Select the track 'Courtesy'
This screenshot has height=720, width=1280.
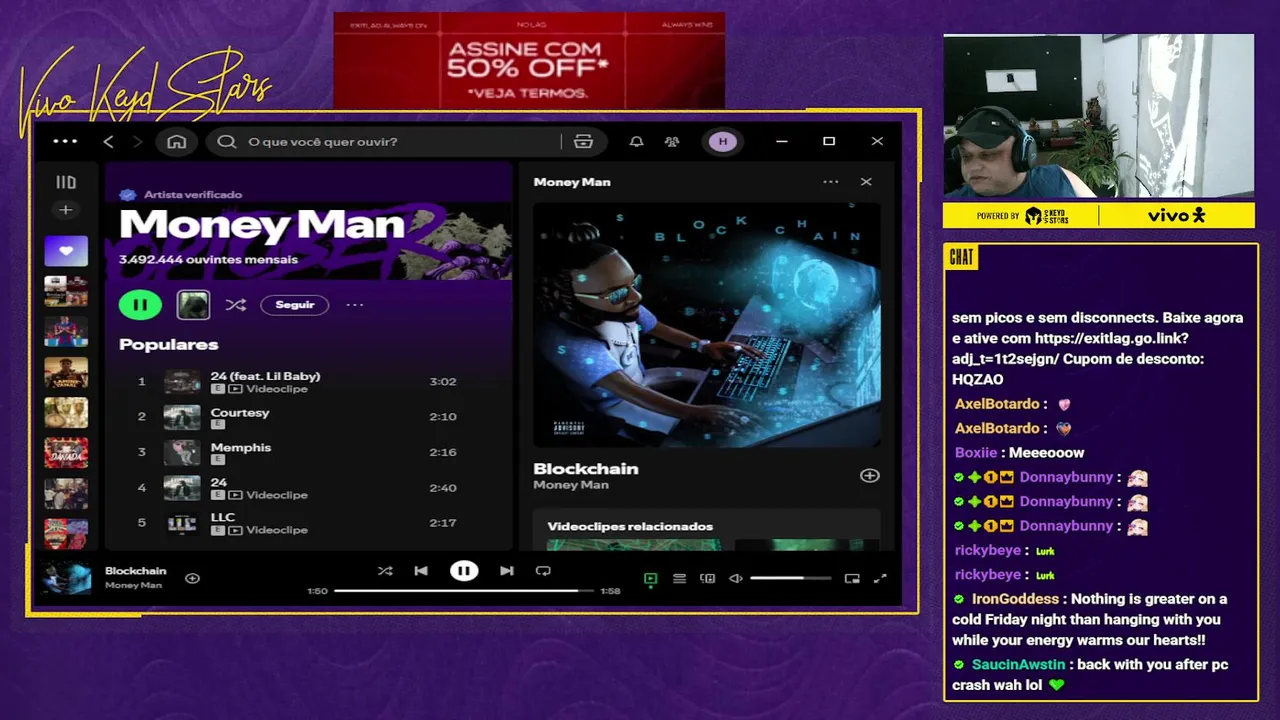(240, 412)
